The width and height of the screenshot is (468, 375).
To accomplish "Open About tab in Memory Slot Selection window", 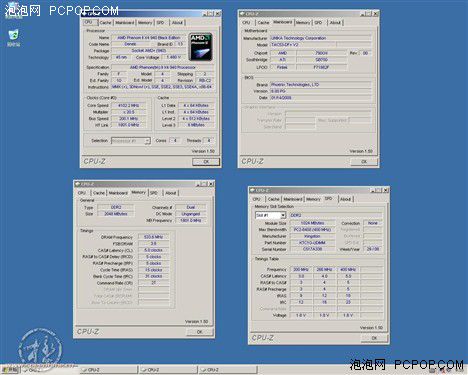I will 346,199.
